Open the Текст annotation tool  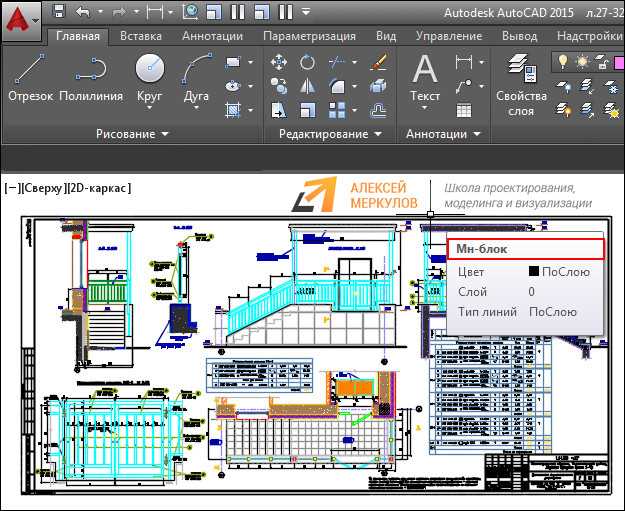tap(425, 82)
